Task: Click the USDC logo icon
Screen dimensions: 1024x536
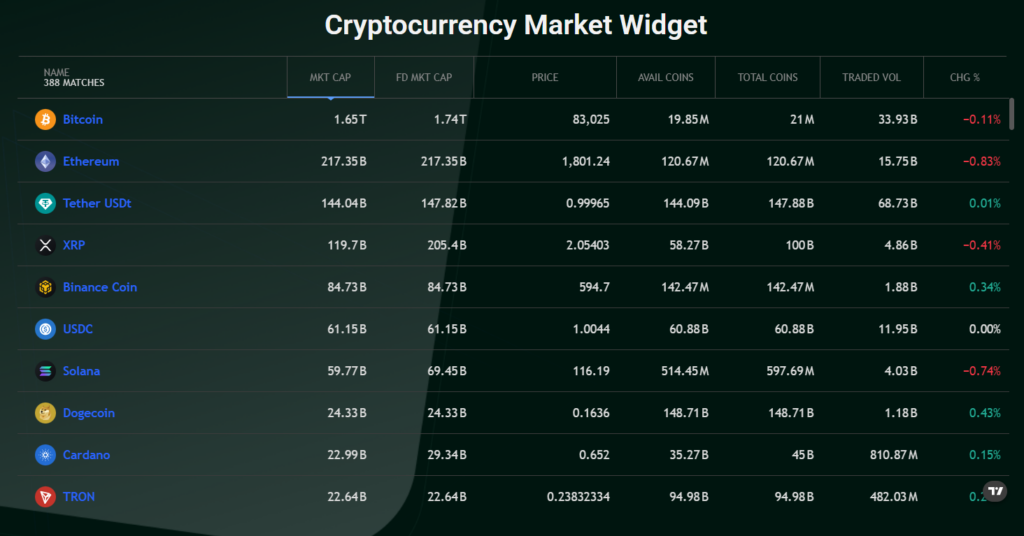Action: pos(45,330)
